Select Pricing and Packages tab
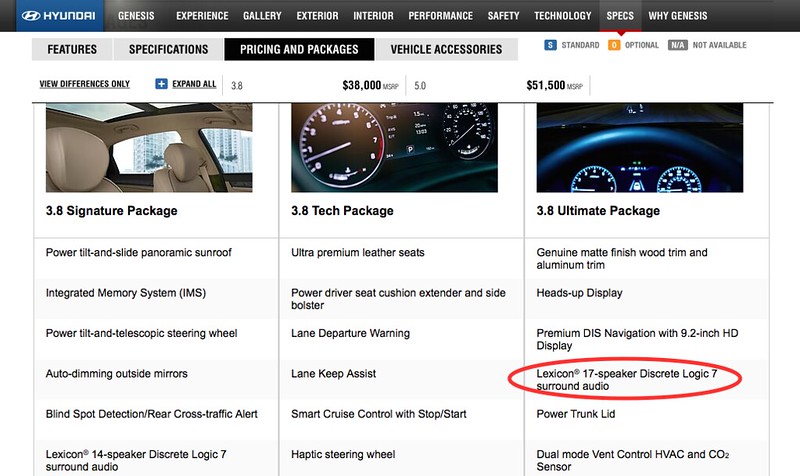Image resolution: width=800 pixels, height=476 pixels. point(299,49)
